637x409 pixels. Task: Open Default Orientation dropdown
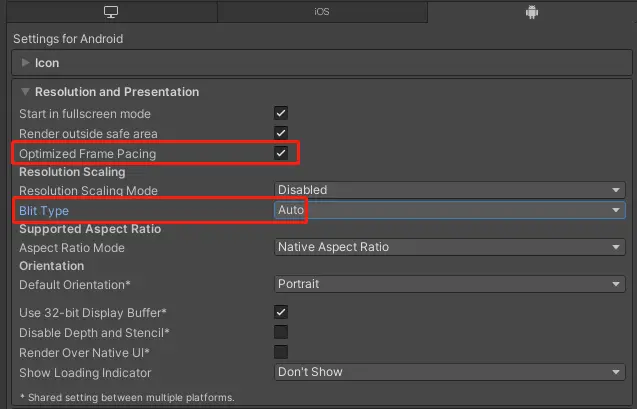tap(449, 284)
